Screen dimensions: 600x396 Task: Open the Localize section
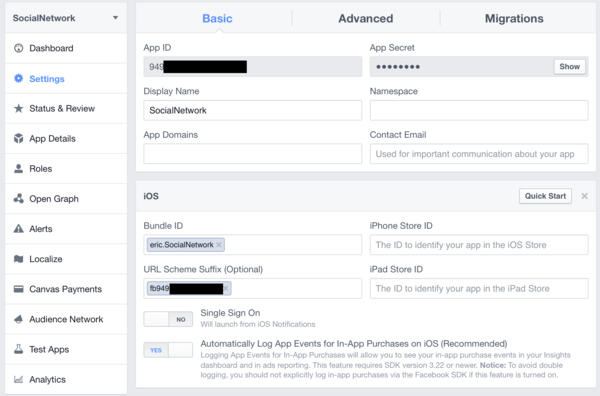(66, 259)
